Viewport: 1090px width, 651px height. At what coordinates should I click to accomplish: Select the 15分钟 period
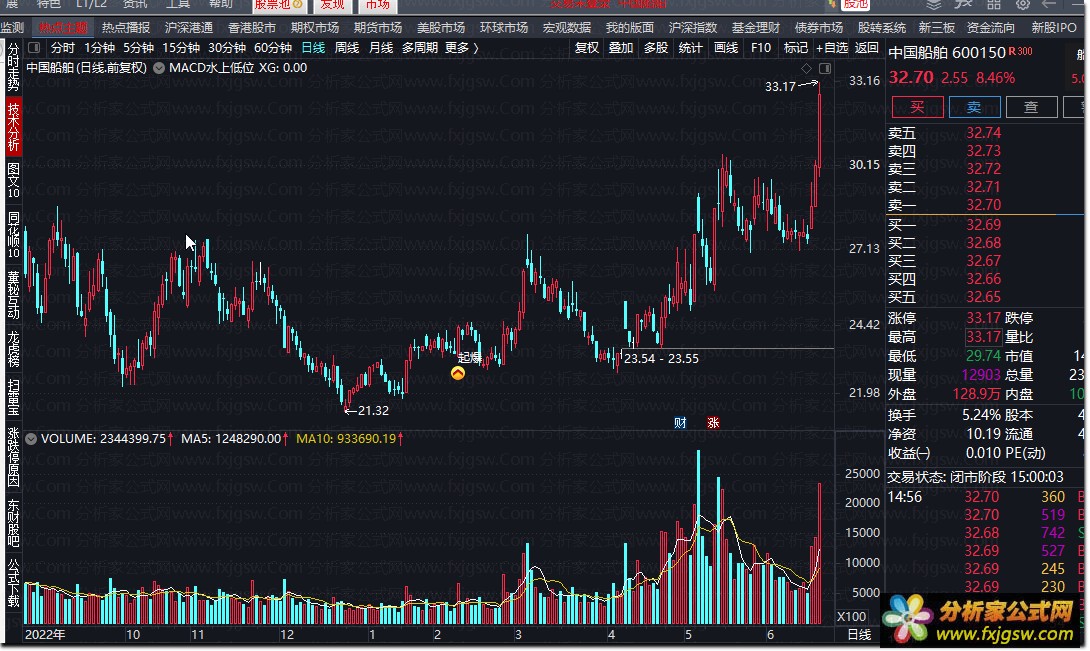pyautogui.click(x=181, y=48)
